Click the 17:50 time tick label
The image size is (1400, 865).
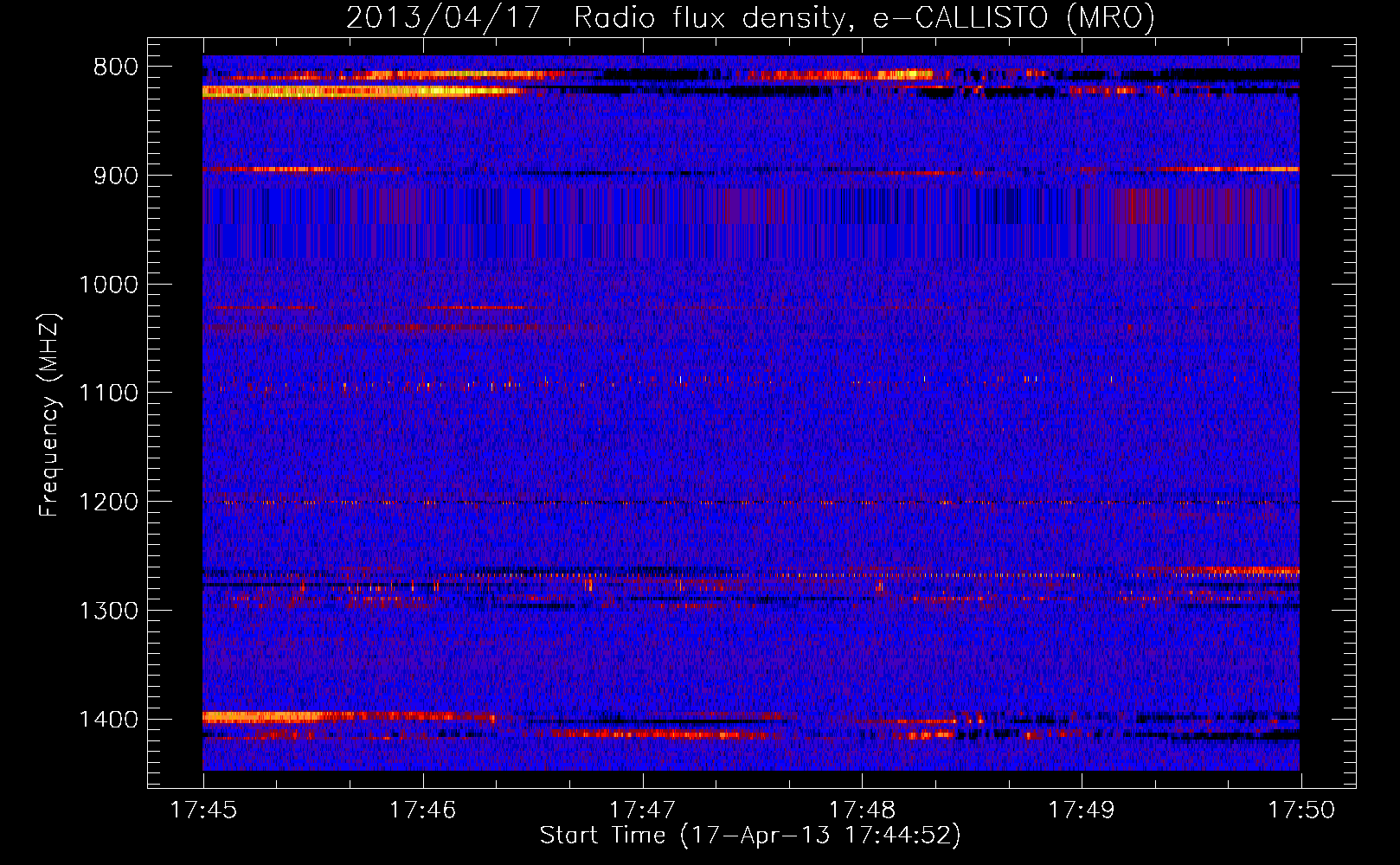click(1301, 811)
